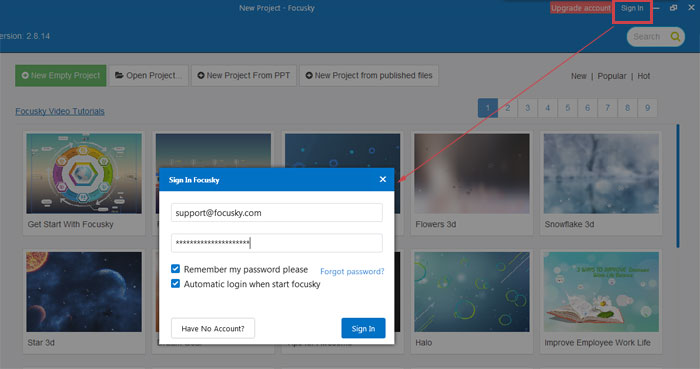Go to template page 6
The image size is (700, 369).
[588, 108]
